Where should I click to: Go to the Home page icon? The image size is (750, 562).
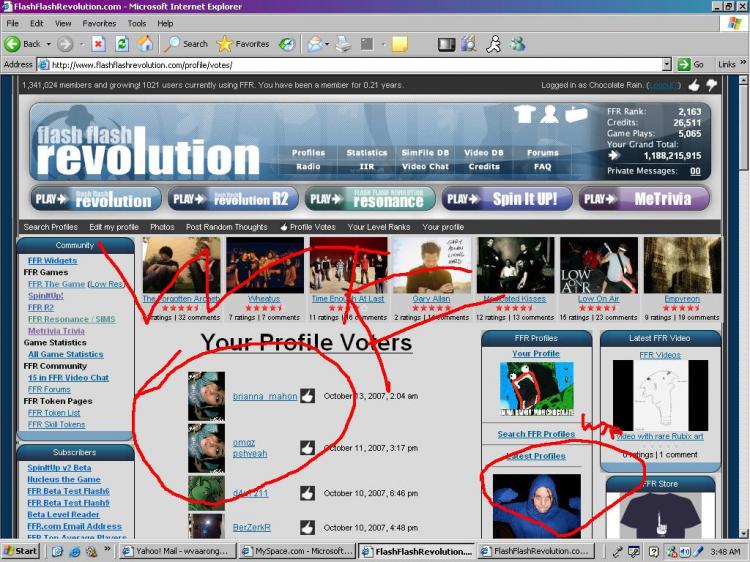[x=145, y=44]
